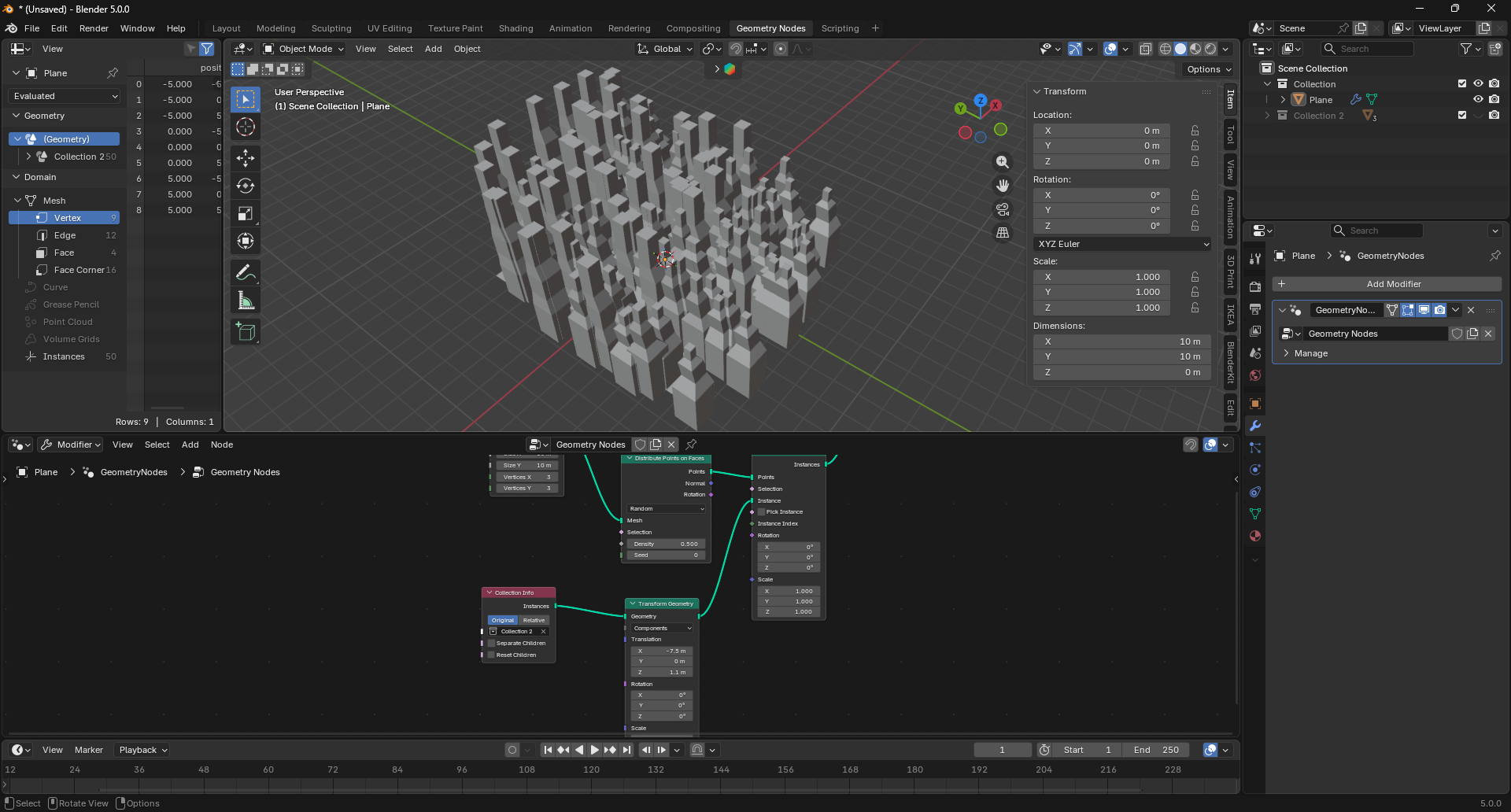The image size is (1511, 812).
Task: Select the Rotate tool in viewport toolbar
Action: tap(246, 186)
